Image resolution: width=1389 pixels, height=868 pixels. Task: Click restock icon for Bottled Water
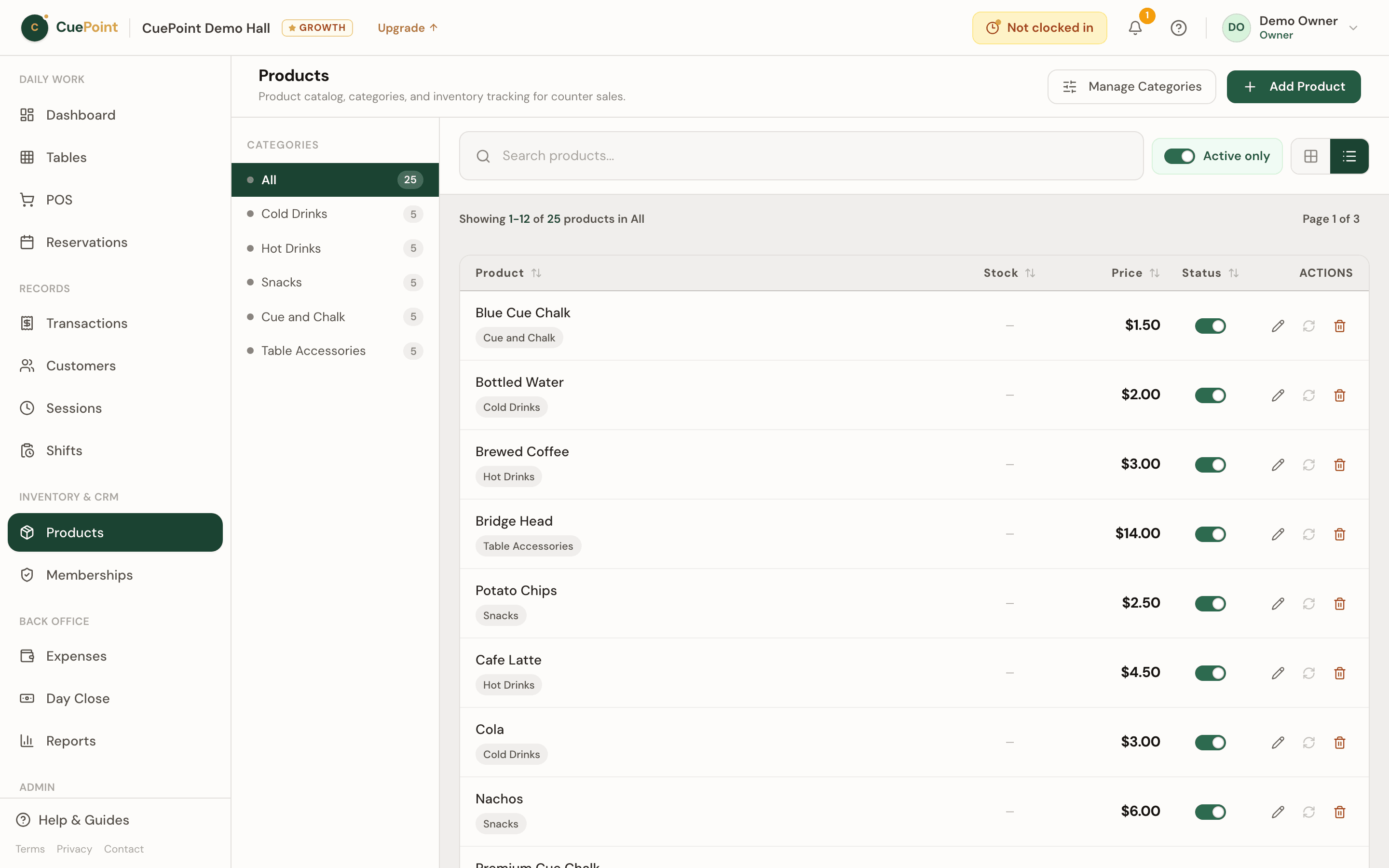(1308, 395)
